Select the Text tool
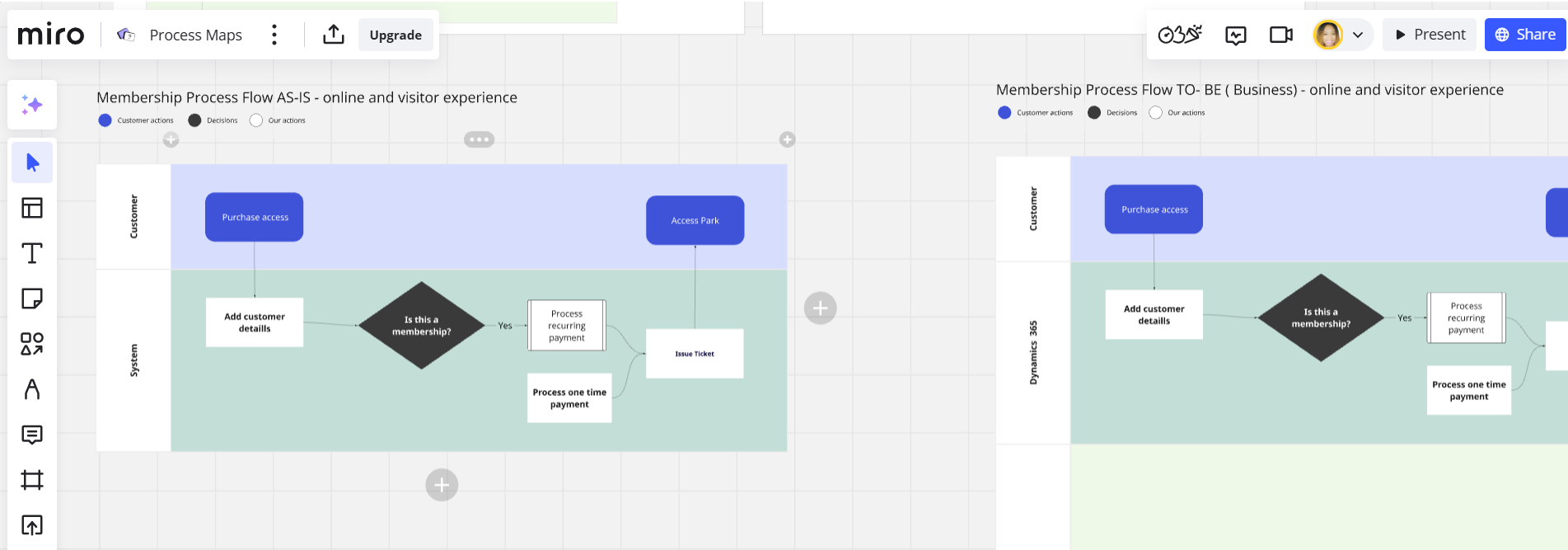The height and width of the screenshot is (550, 1568). (32, 253)
